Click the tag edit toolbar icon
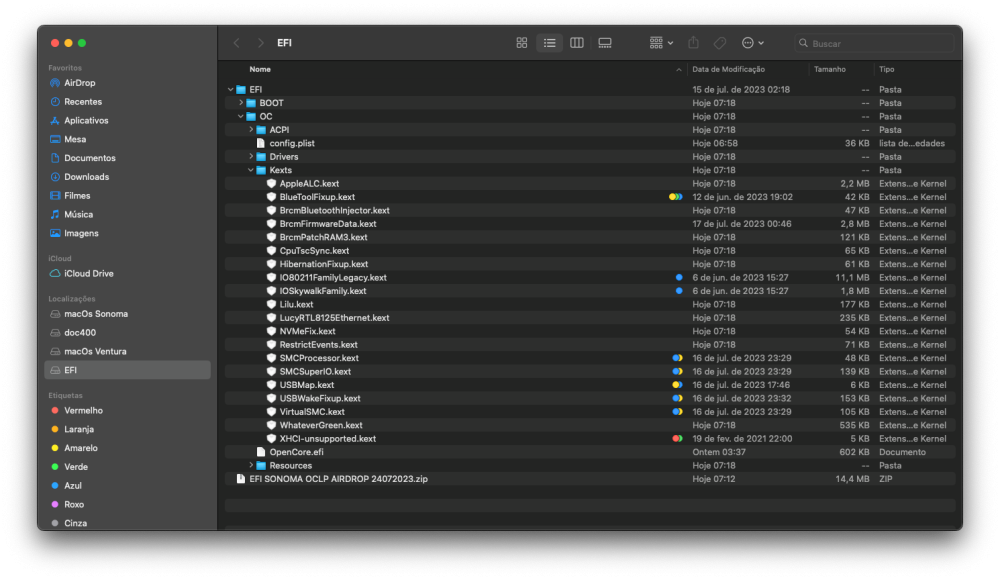Image resolution: width=1000 pixels, height=580 pixels. (x=720, y=43)
